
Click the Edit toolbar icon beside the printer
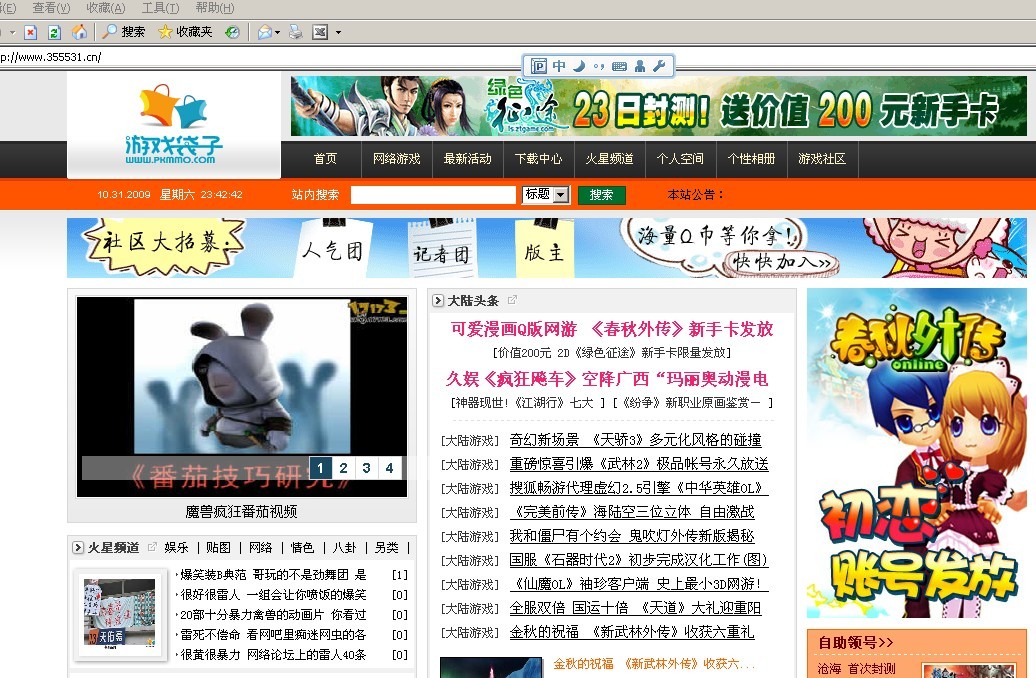[x=320, y=32]
